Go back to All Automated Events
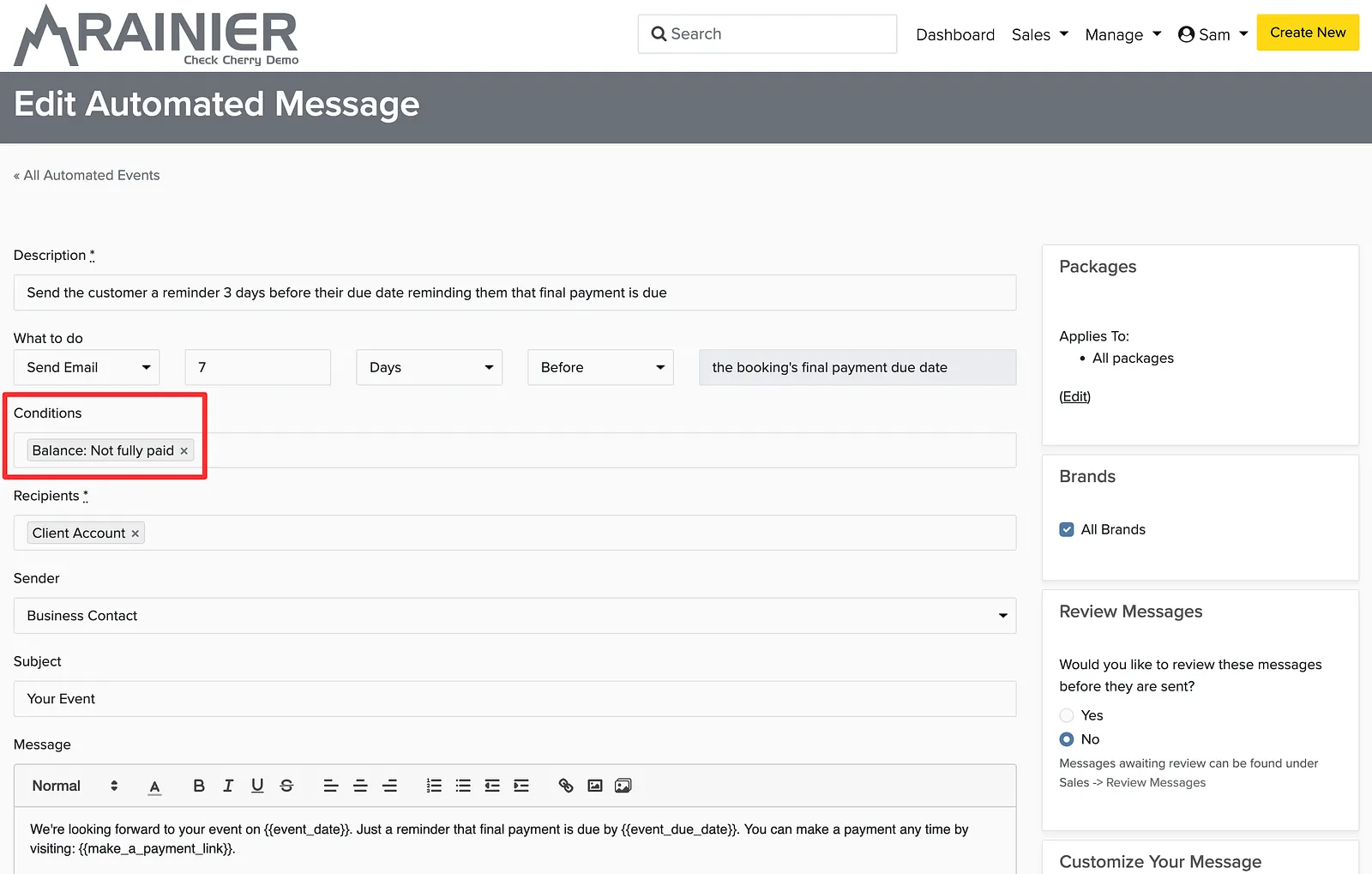The image size is (1372, 874). (x=87, y=175)
